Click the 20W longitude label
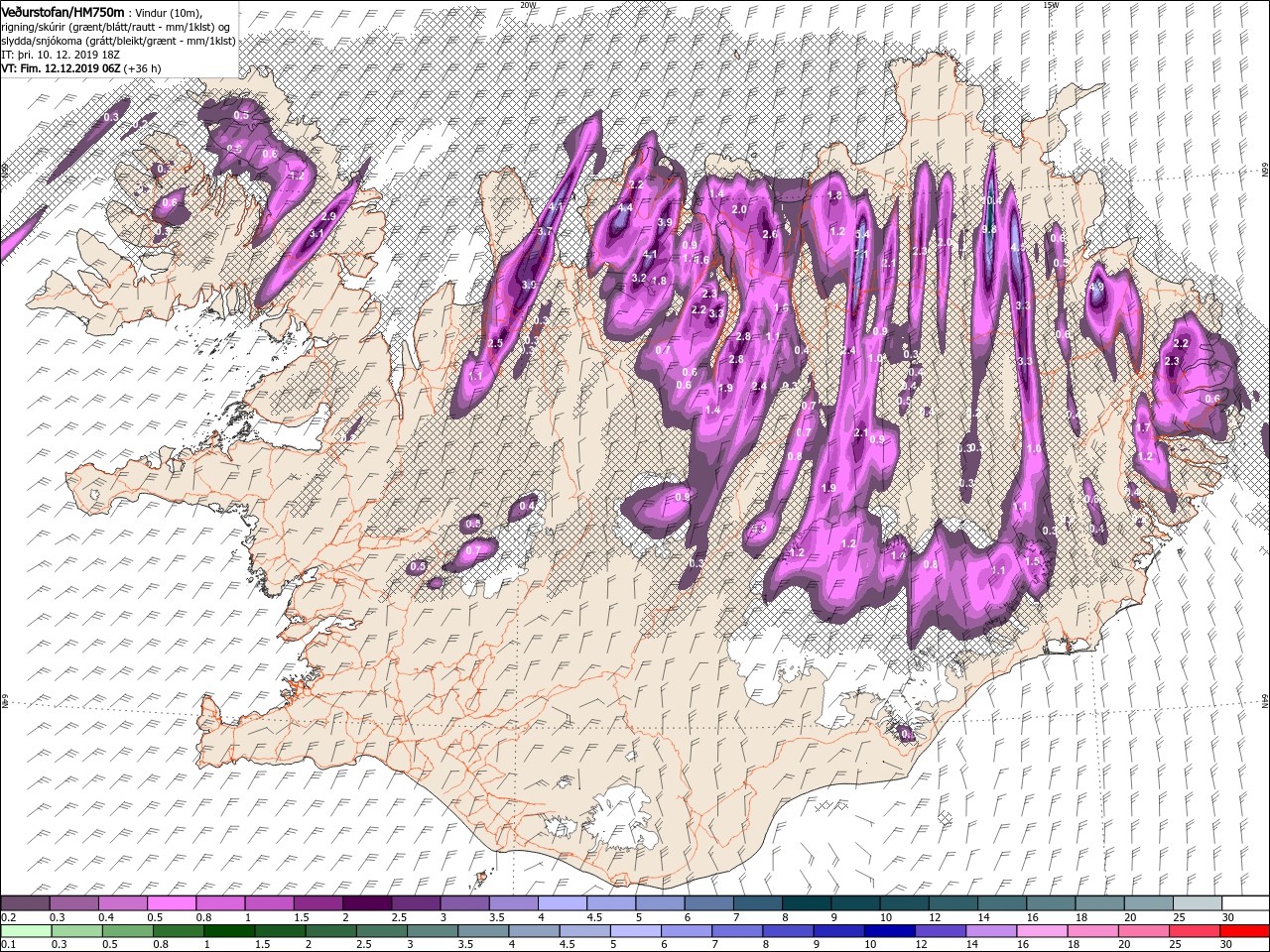 pyautogui.click(x=527, y=5)
